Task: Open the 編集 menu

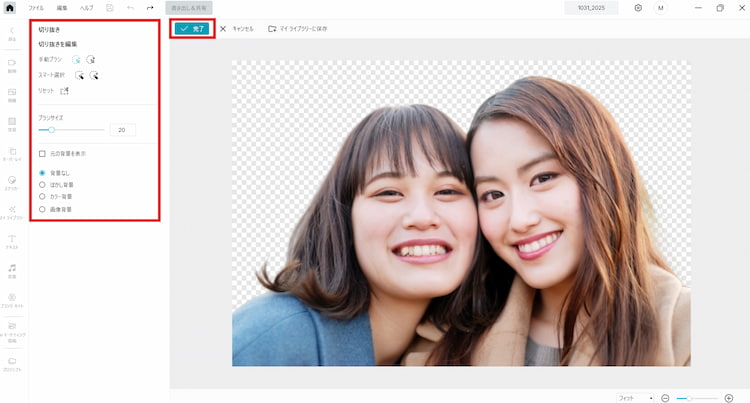Action: pyautogui.click(x=62, y=8)
